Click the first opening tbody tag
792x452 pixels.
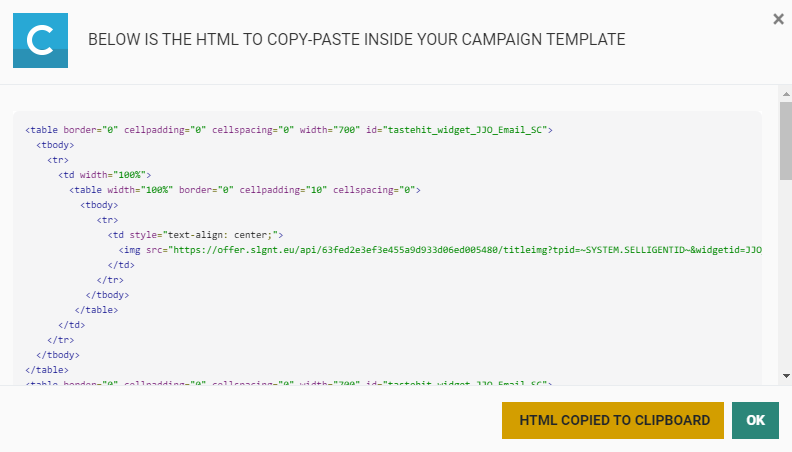pos(55,145)
